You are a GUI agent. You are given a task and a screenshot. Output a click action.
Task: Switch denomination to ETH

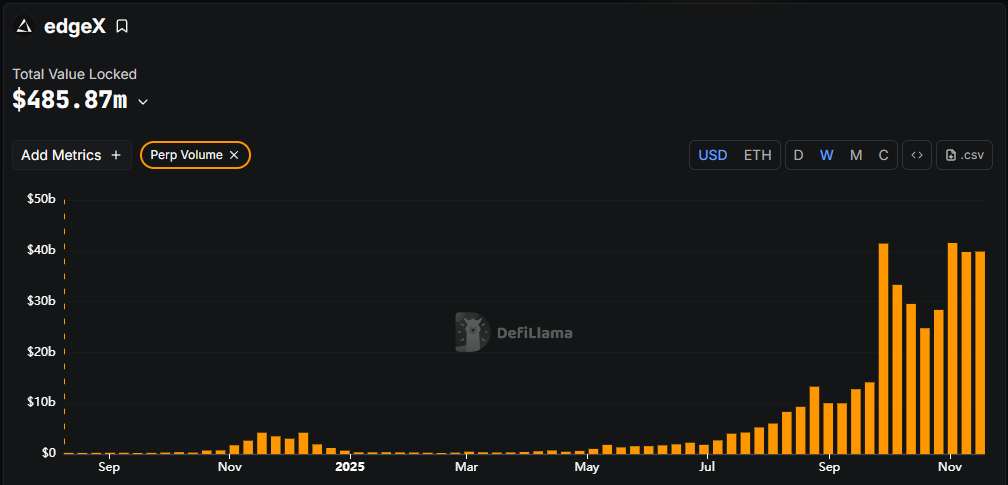757,155
